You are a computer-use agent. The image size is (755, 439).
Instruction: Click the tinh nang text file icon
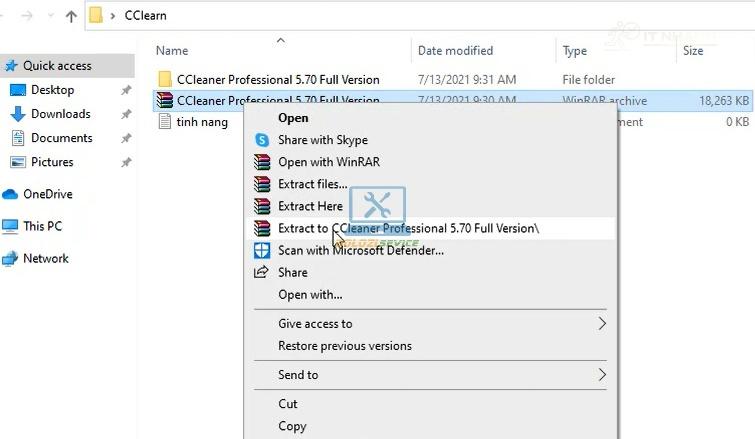tap(165, 122)
